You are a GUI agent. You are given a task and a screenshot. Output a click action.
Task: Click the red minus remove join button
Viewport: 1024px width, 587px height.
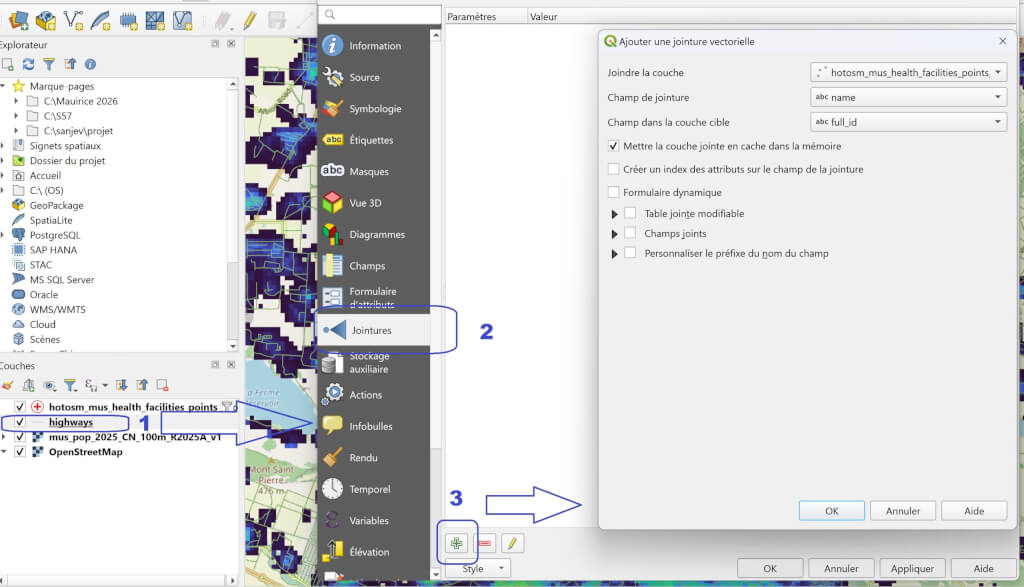point(485,543)
